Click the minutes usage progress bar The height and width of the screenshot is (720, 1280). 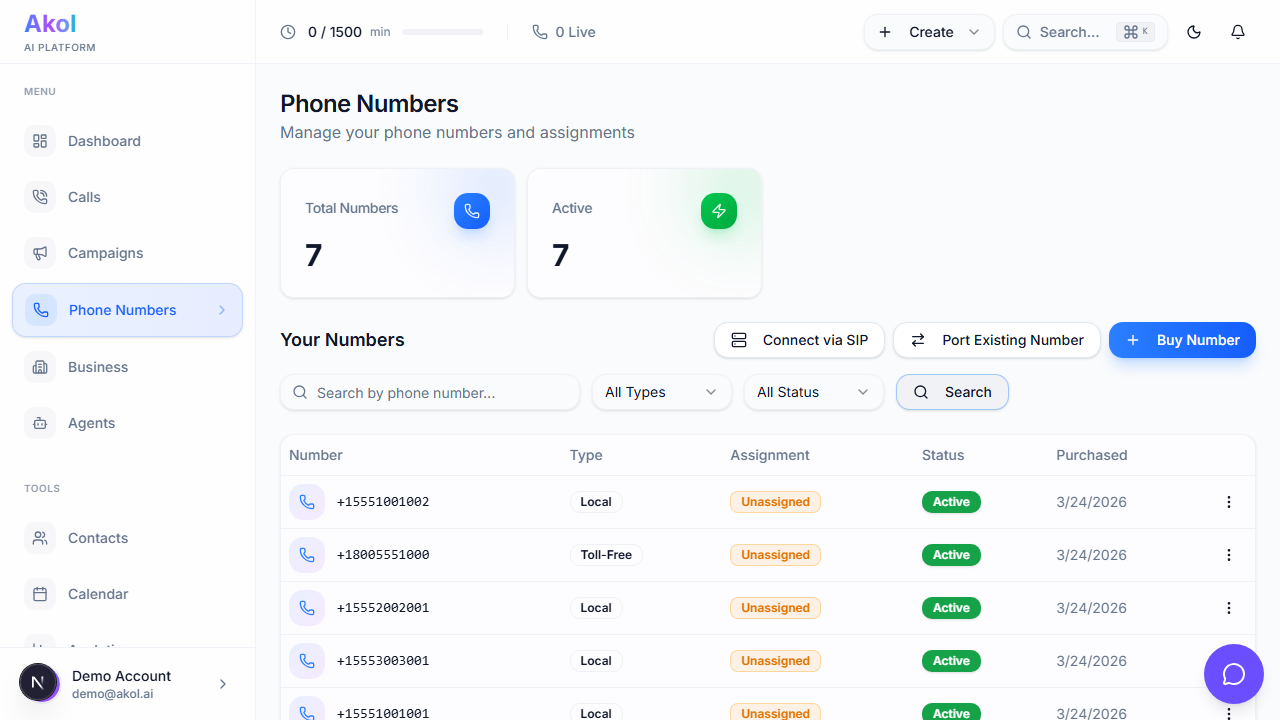point(442,32)
